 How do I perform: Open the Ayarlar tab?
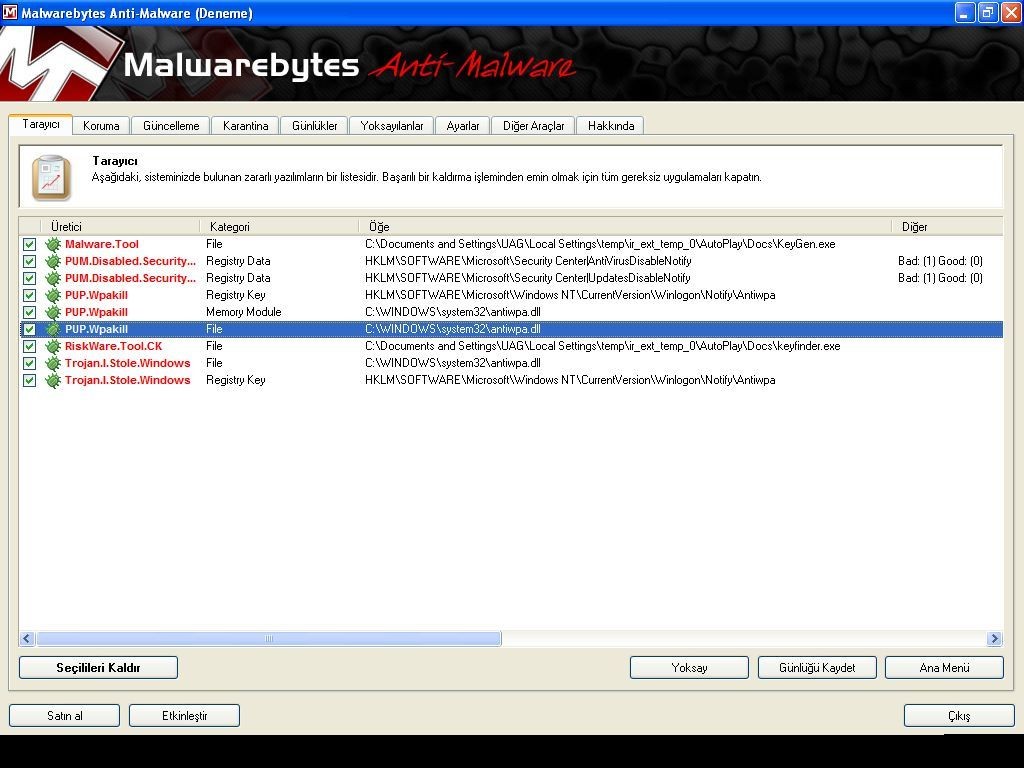462,125
